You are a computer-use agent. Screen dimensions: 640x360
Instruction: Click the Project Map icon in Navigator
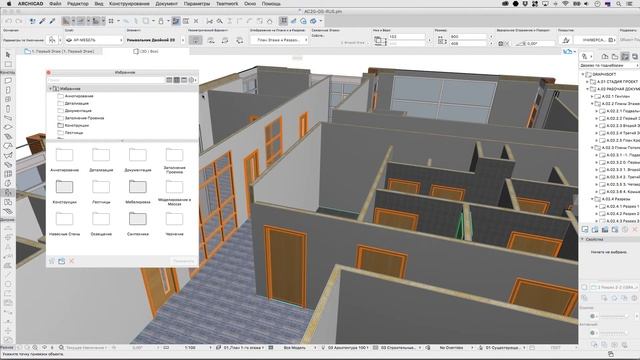click(605, 56)
